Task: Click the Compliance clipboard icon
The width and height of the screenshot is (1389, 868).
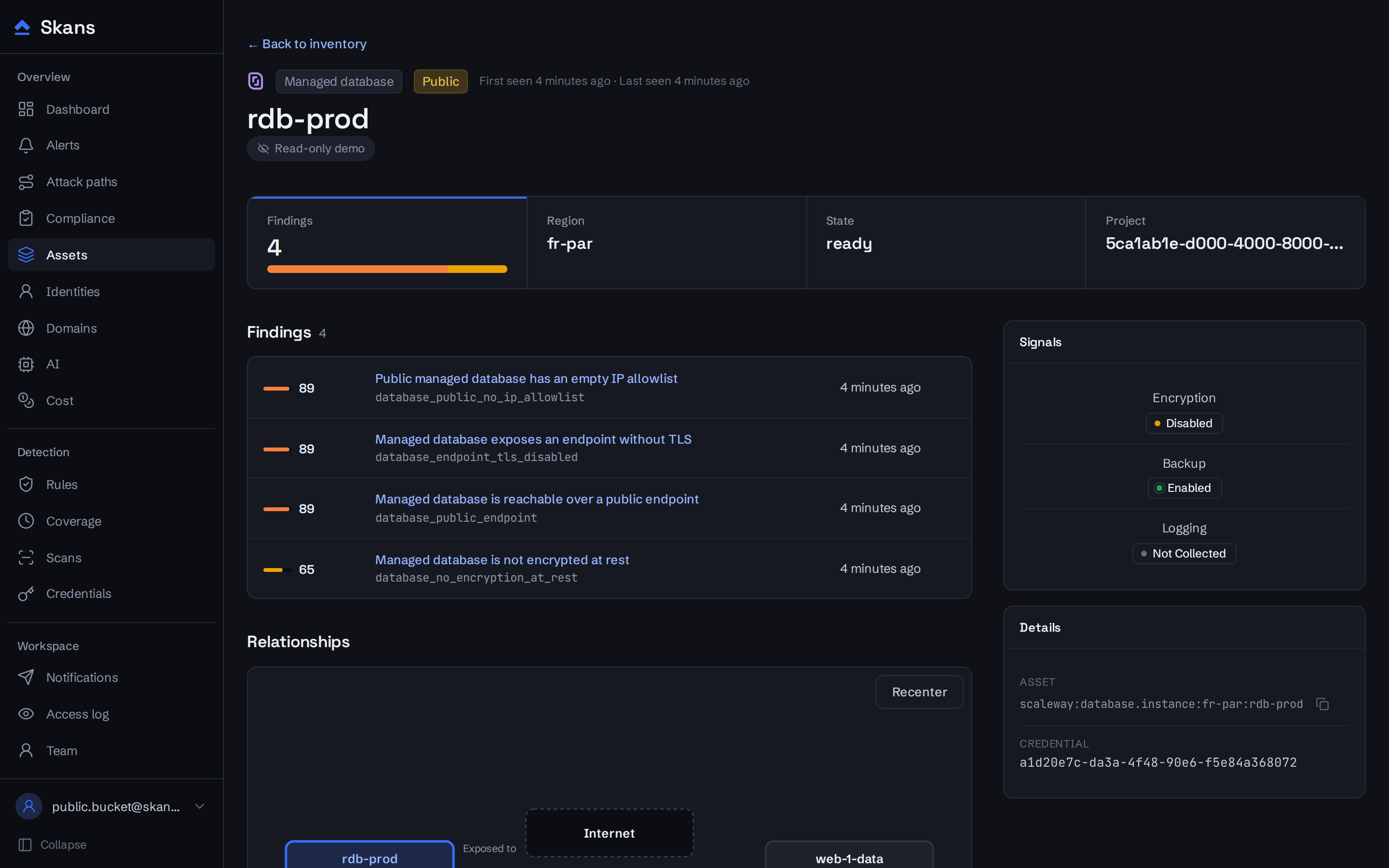Action: coord(26,218)
